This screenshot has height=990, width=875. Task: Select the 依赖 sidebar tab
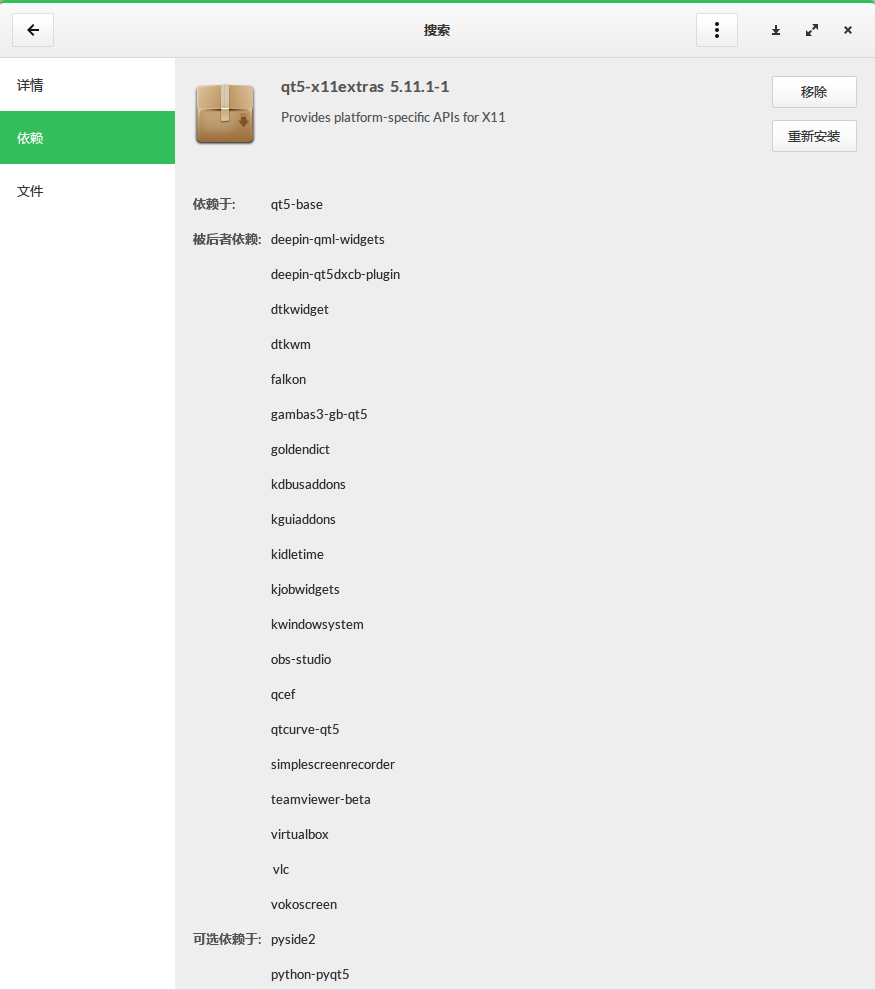87,138
